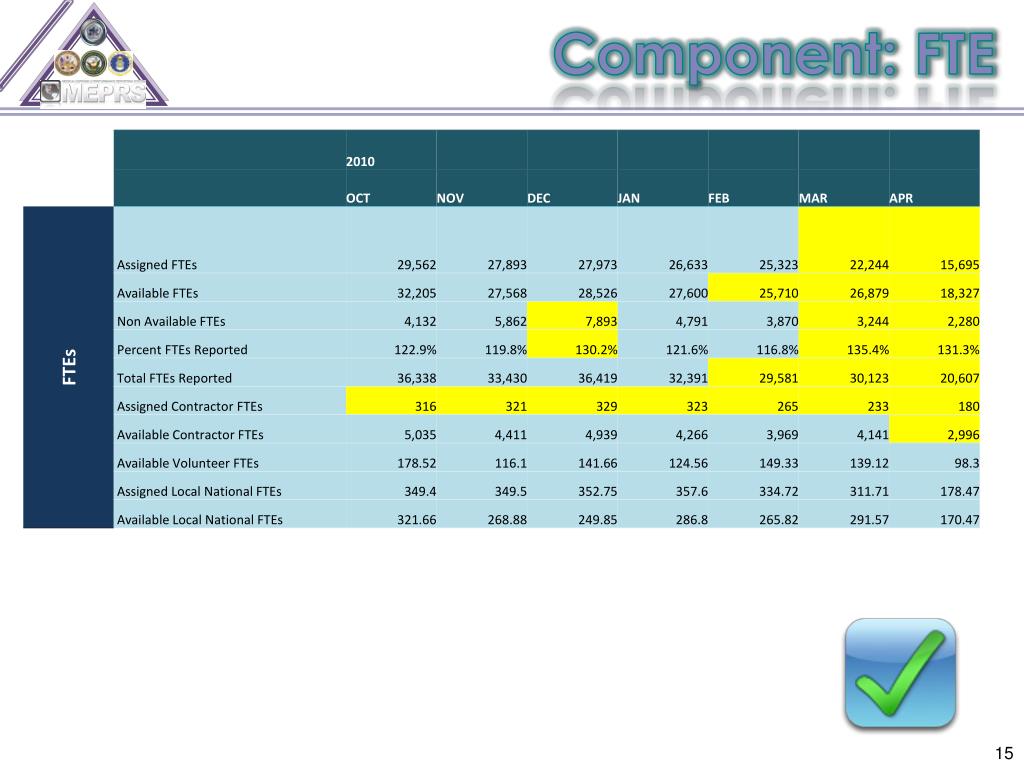Click the cell value 321.66

pos(416,520)
